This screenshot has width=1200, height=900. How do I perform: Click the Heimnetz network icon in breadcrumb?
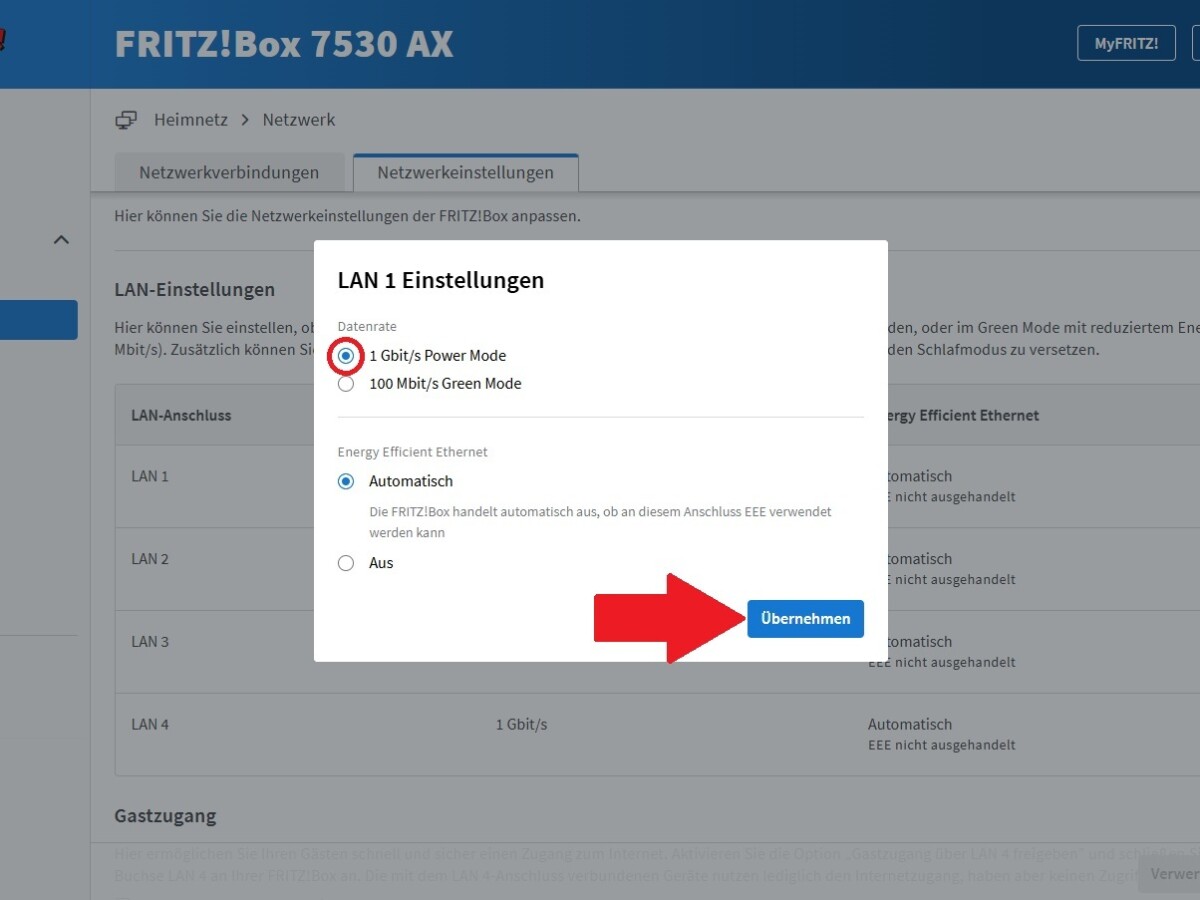click(x=126, y=120)
